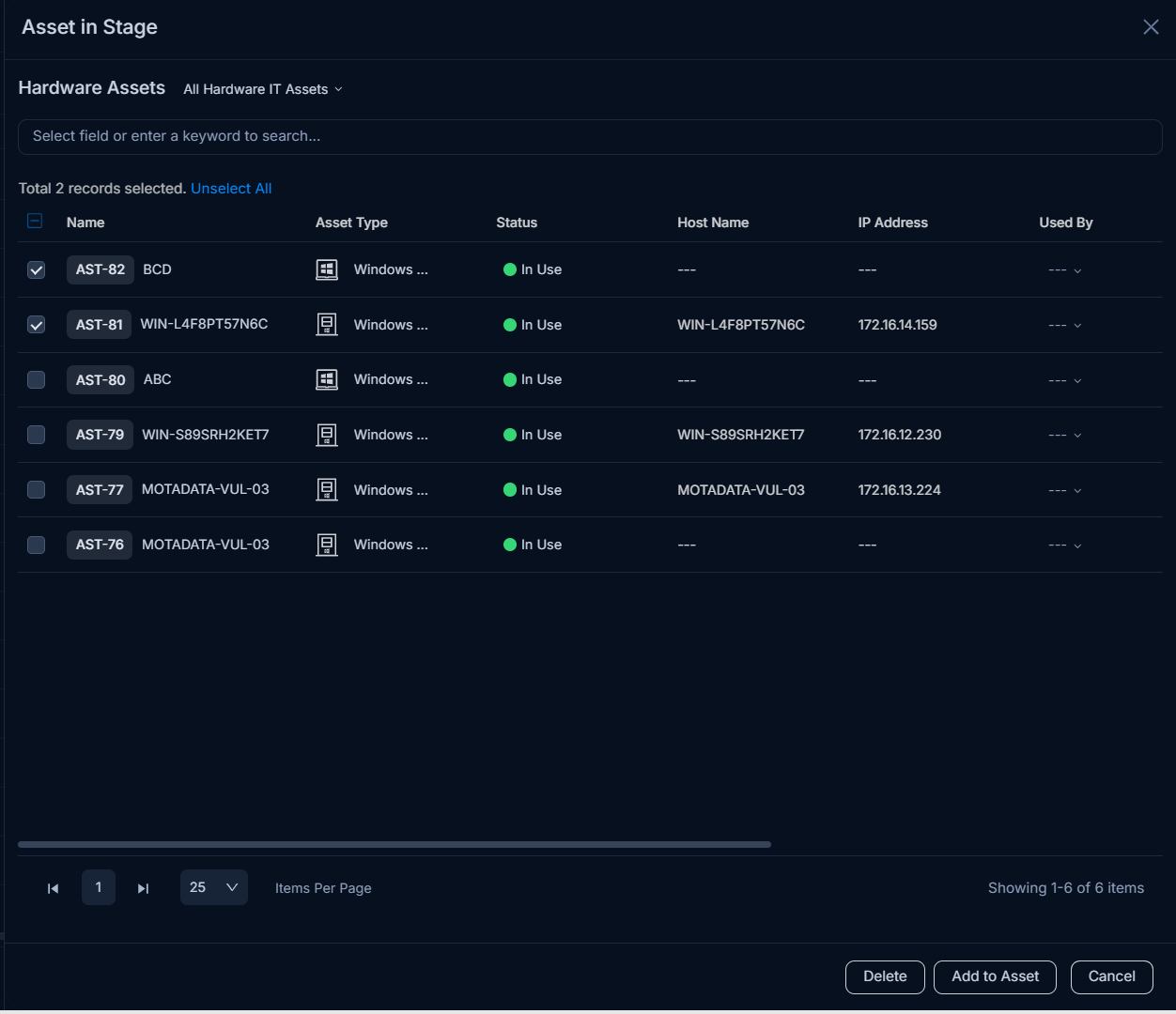Open the Used By dropdown for AST-80
The image size is (1176, 1014).
coord(1065,380)
